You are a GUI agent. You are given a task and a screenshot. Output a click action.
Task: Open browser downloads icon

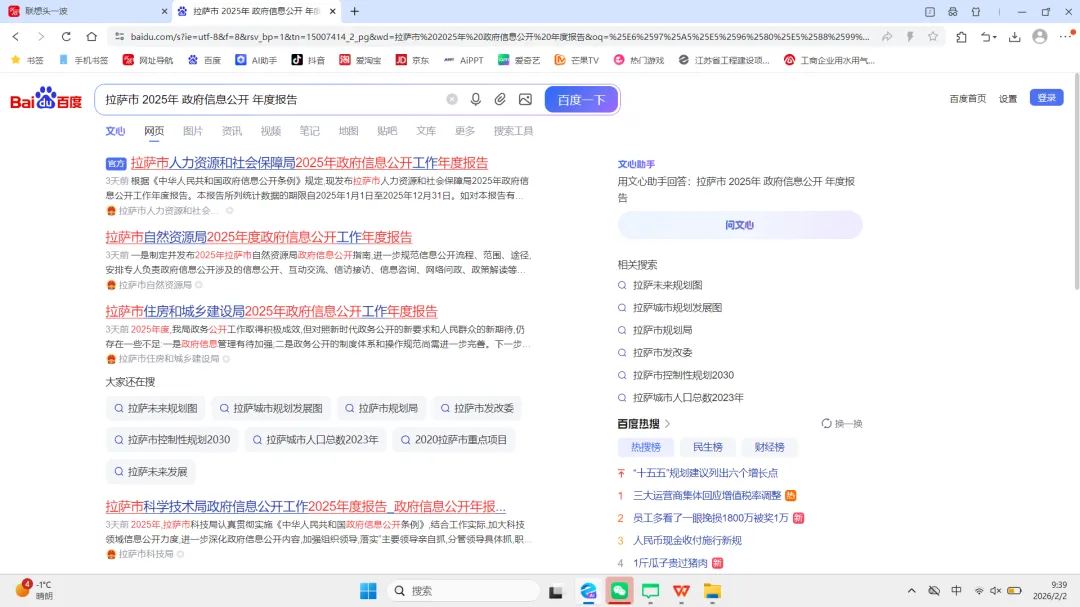click(1015, 37)
